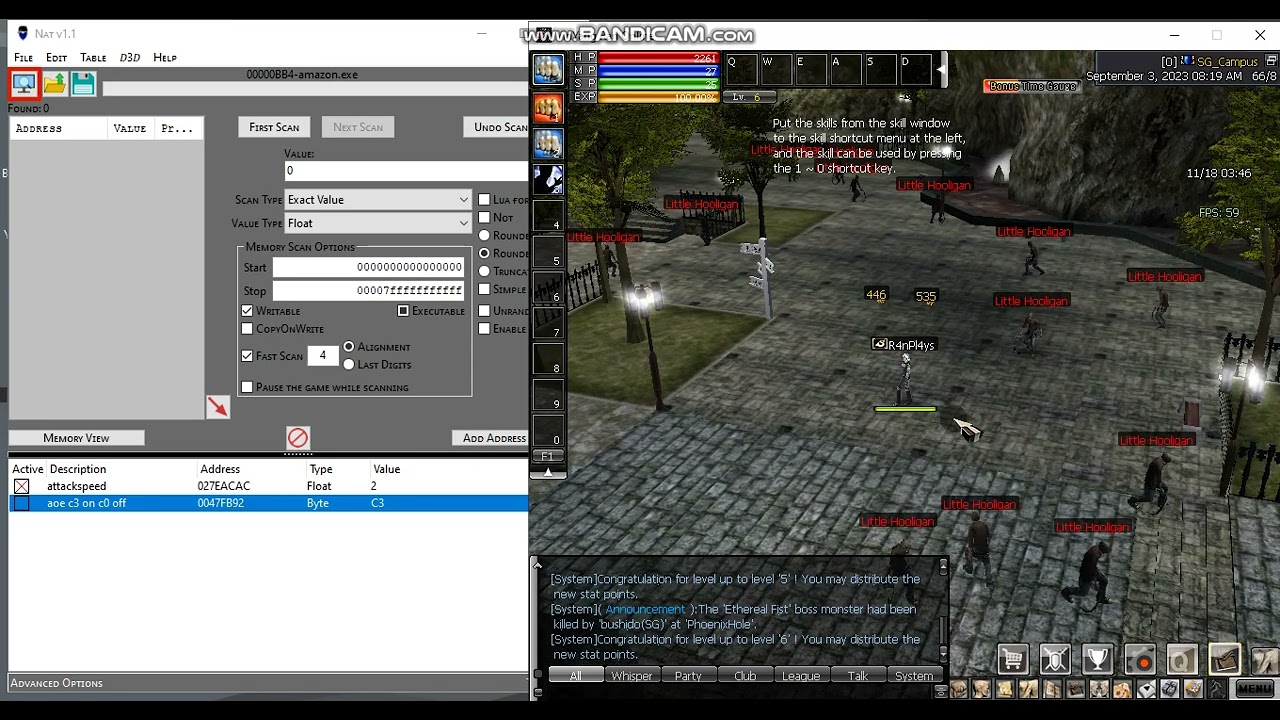1280x720 pixels.
Task: Click the orange EXP progress bar
Action: [x=659, y=97]
